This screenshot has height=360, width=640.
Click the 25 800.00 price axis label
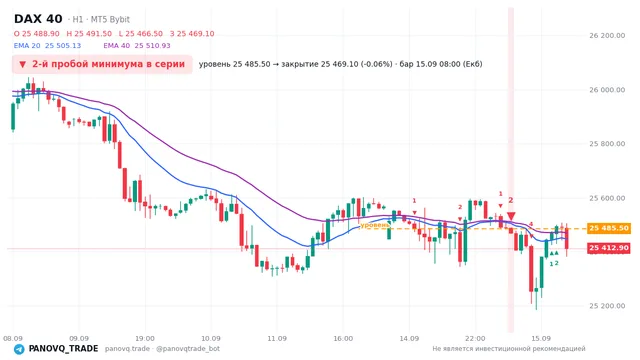click(607, 144)
